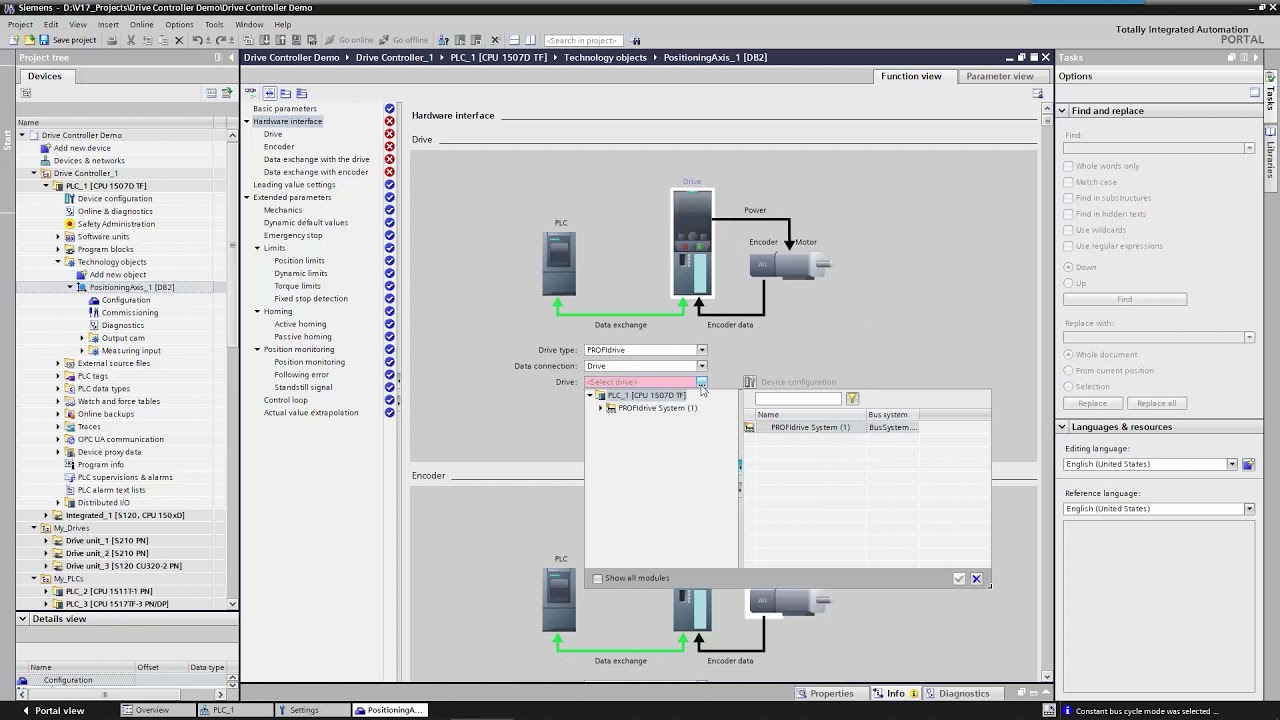Select Basic parameters in navigation

point(285,108)
